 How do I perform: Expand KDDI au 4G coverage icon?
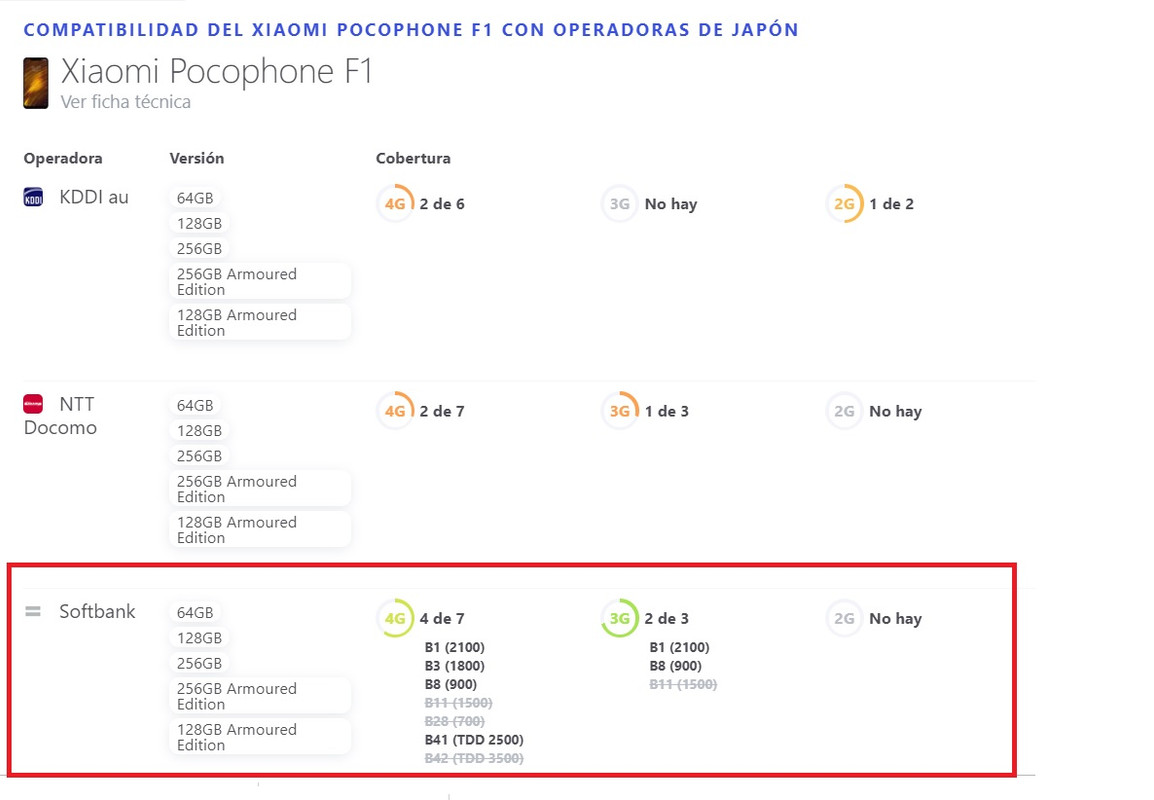395,204
